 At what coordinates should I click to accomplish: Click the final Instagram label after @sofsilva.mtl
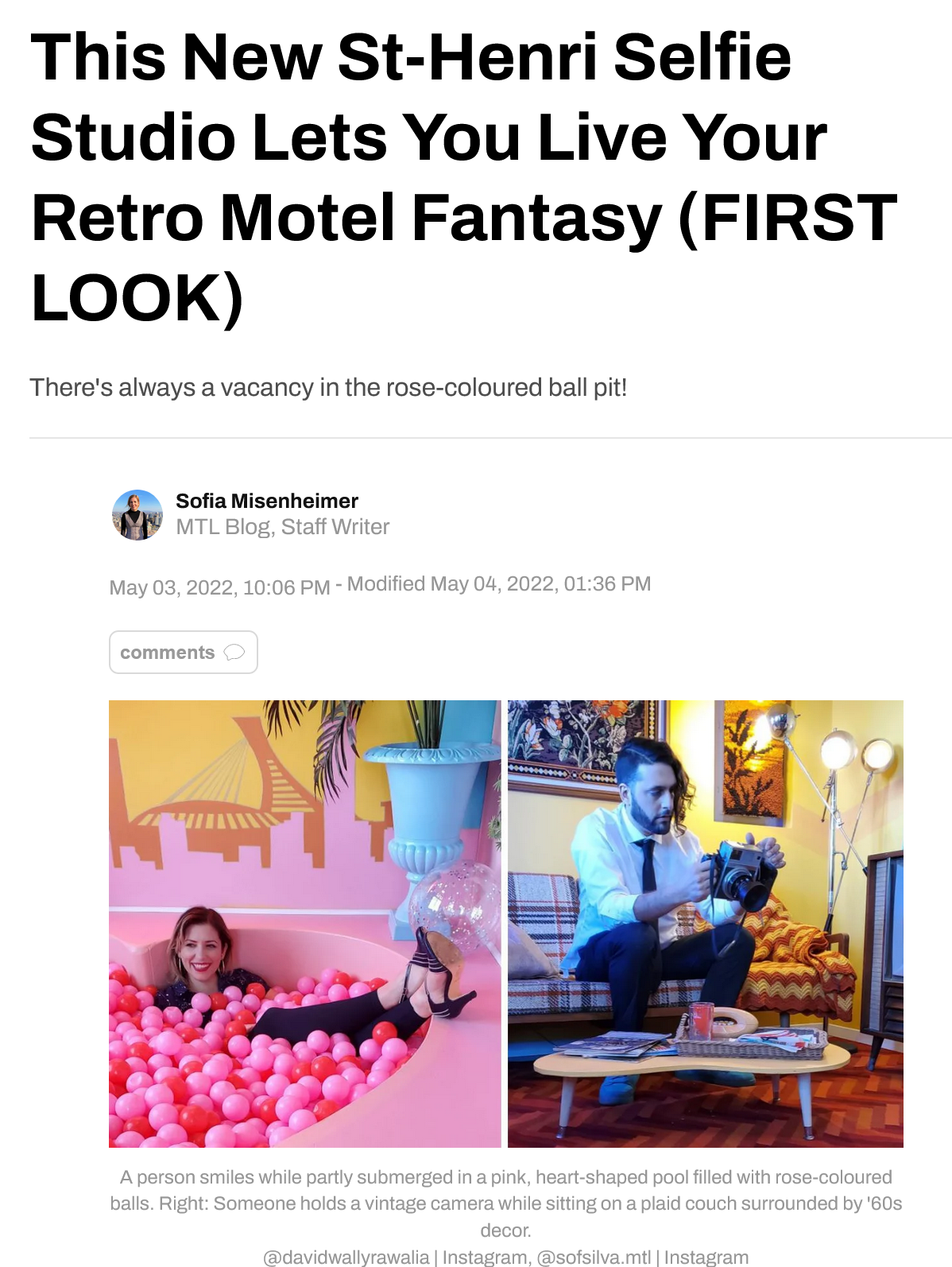706,1257
